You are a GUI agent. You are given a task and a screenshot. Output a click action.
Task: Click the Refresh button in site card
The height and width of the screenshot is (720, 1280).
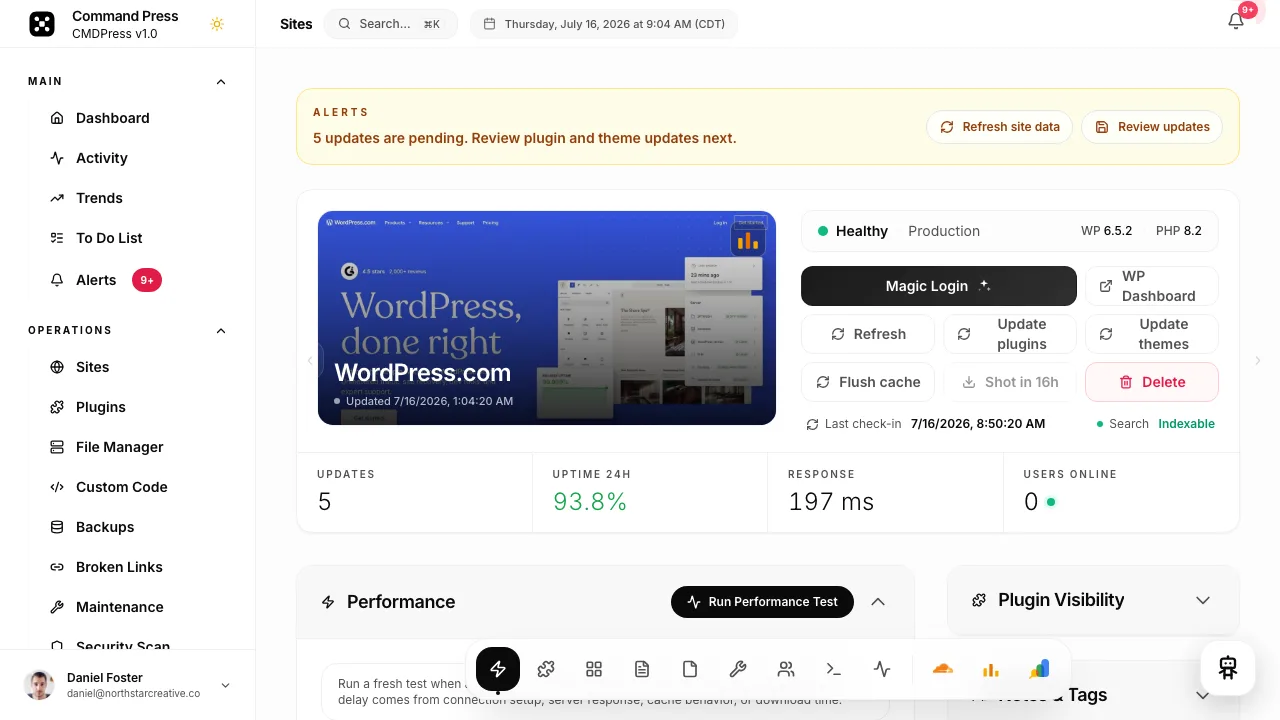pos(868,334)
